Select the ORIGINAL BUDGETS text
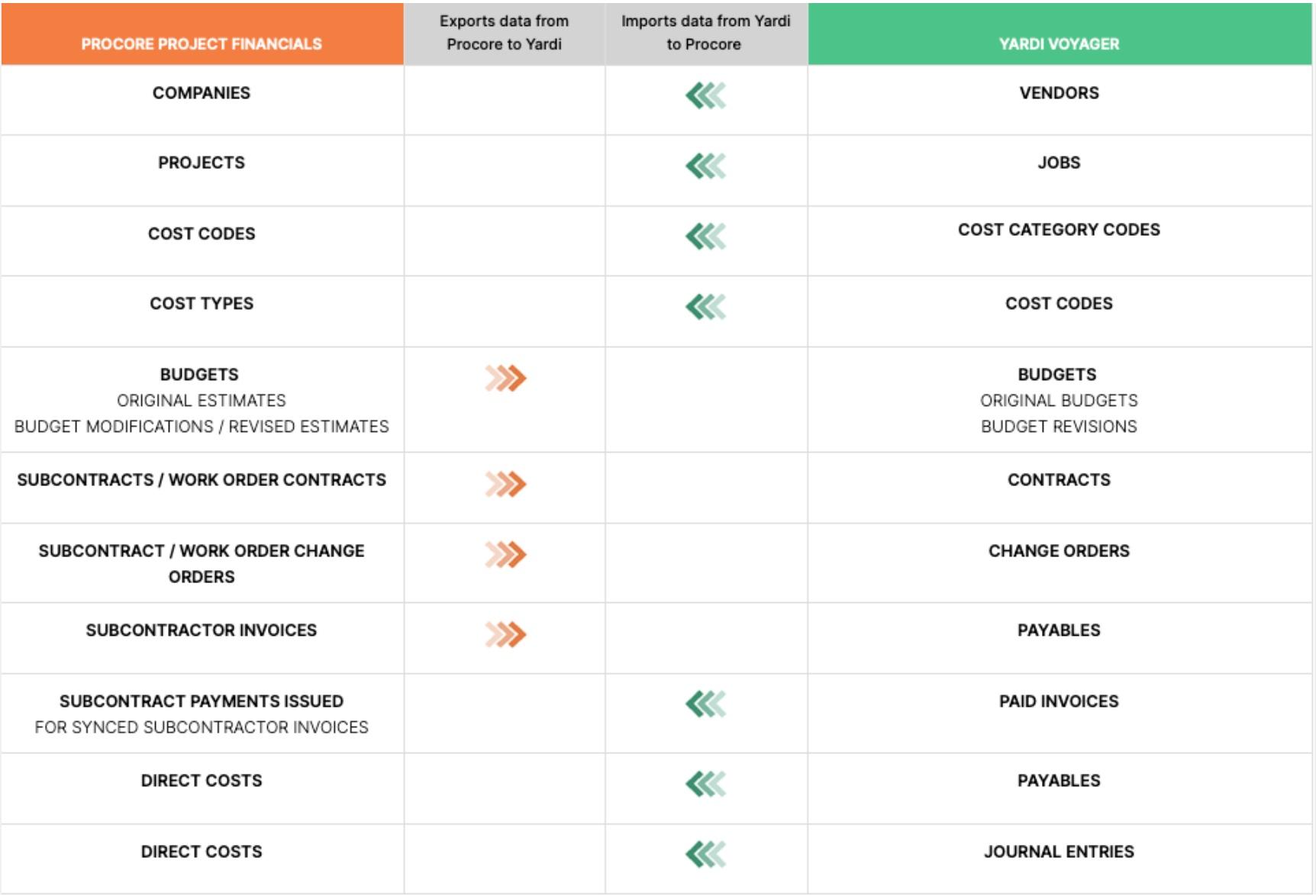The width and height of the screenshot is (1316, 896). click(x=1060, y=401)
